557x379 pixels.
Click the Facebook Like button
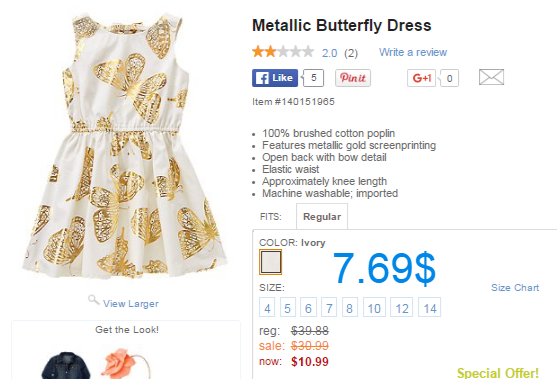pos(275,78)
